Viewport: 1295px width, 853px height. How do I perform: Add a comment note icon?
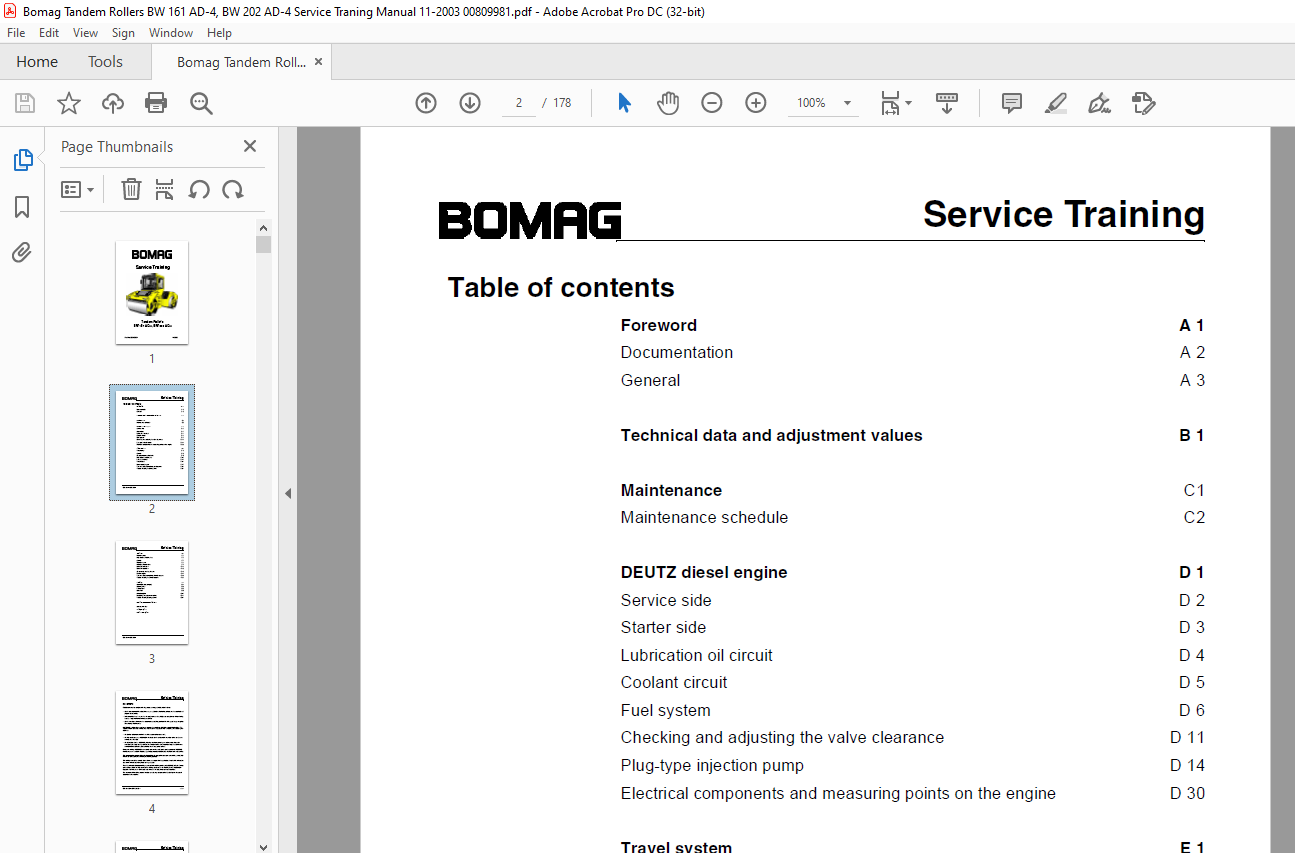[x=1012, y=103]
